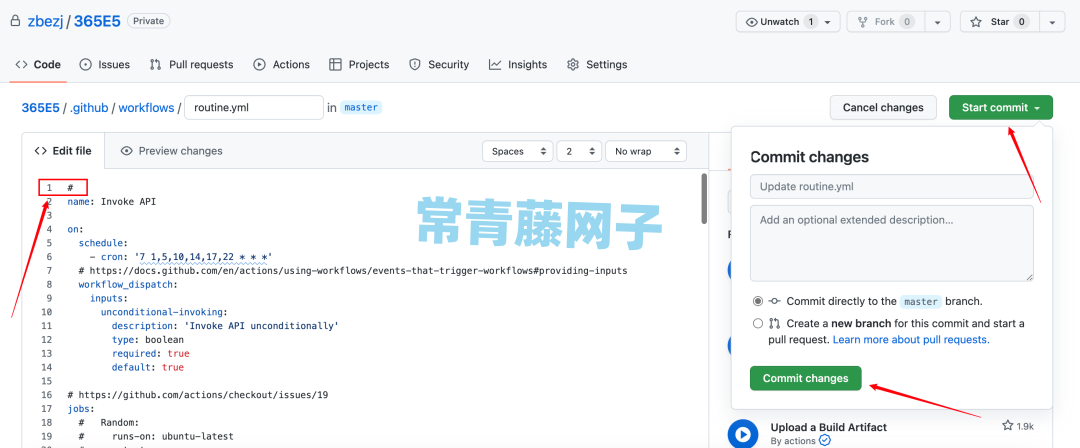Click the Cancel changes button
The width and height of the screenshot is (1080, 448).
click(883, 108)
